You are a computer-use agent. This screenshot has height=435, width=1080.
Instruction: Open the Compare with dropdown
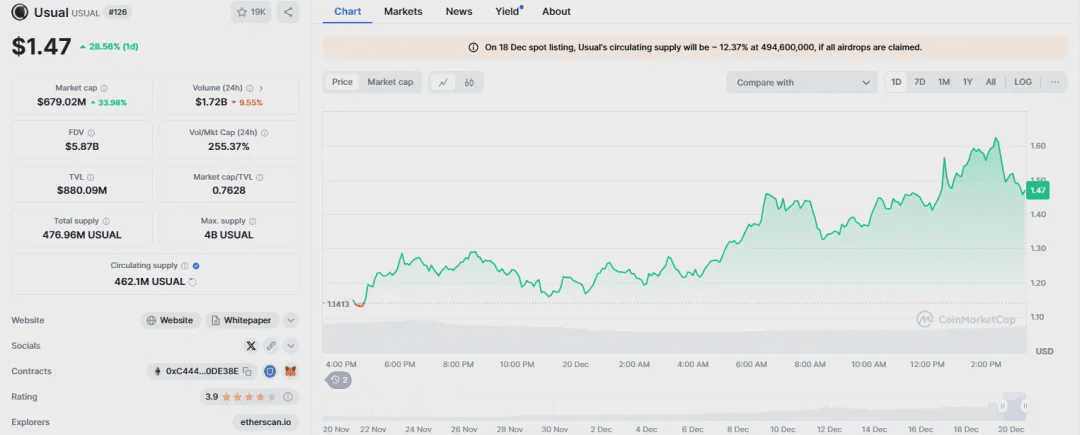(802, 82)
